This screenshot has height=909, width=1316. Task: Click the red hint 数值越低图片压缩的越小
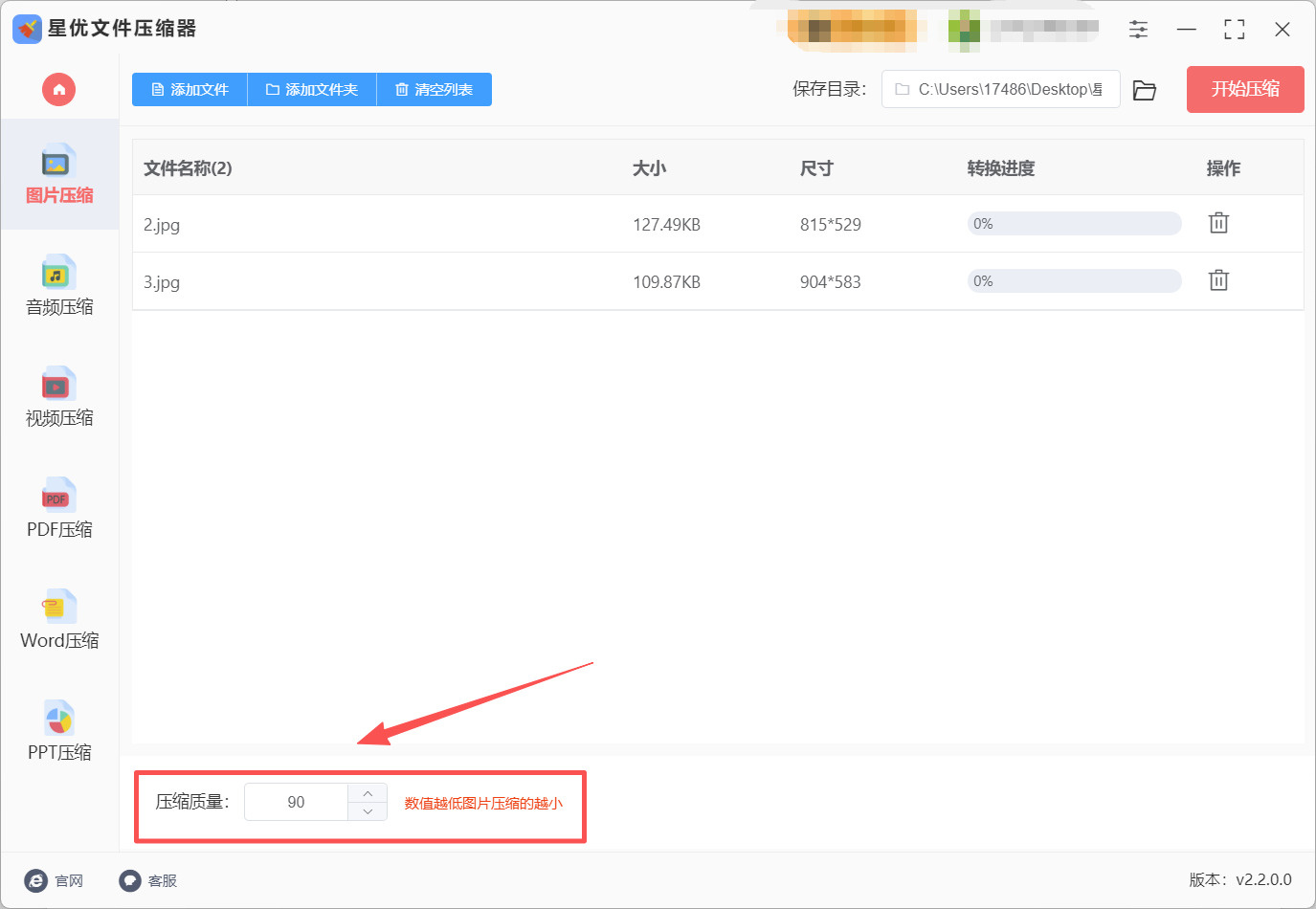point(483,803)
